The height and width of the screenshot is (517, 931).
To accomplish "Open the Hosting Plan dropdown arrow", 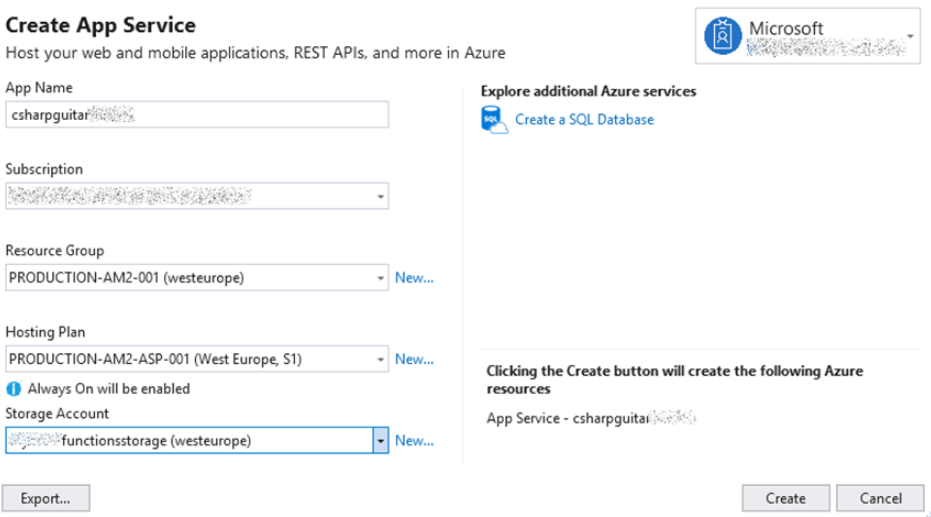I will point(381,359).
